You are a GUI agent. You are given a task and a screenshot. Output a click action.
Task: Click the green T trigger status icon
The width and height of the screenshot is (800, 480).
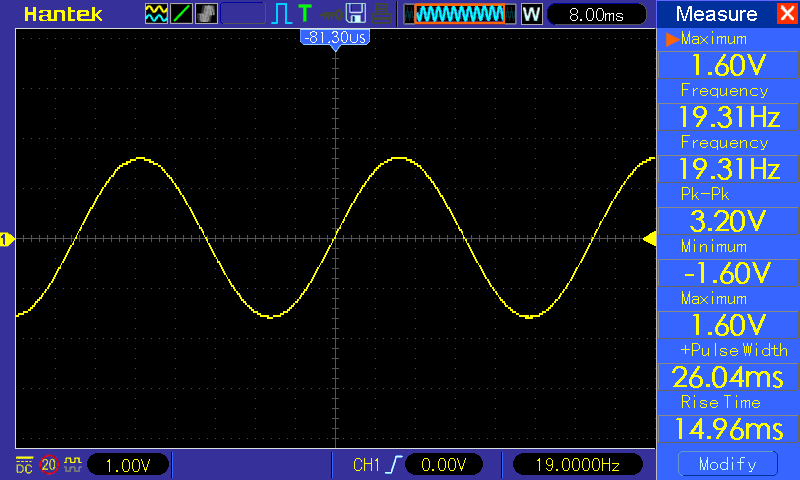click(x=305, y=13)
